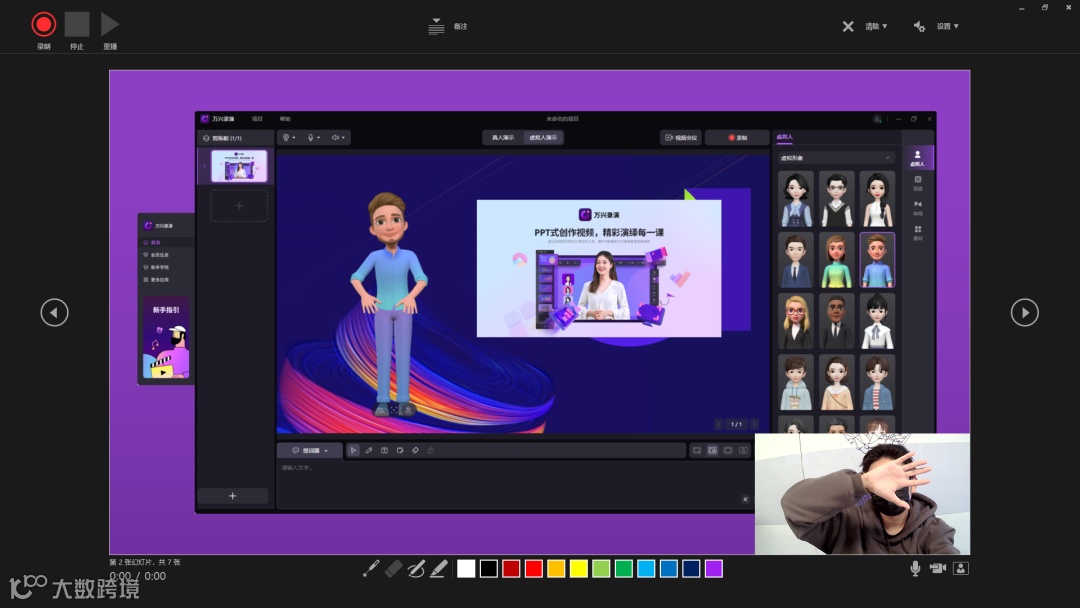Image resolution: width=1080 pixels, height=608 pixels.
Task: Pick the purple ink color
Action: 714,569
